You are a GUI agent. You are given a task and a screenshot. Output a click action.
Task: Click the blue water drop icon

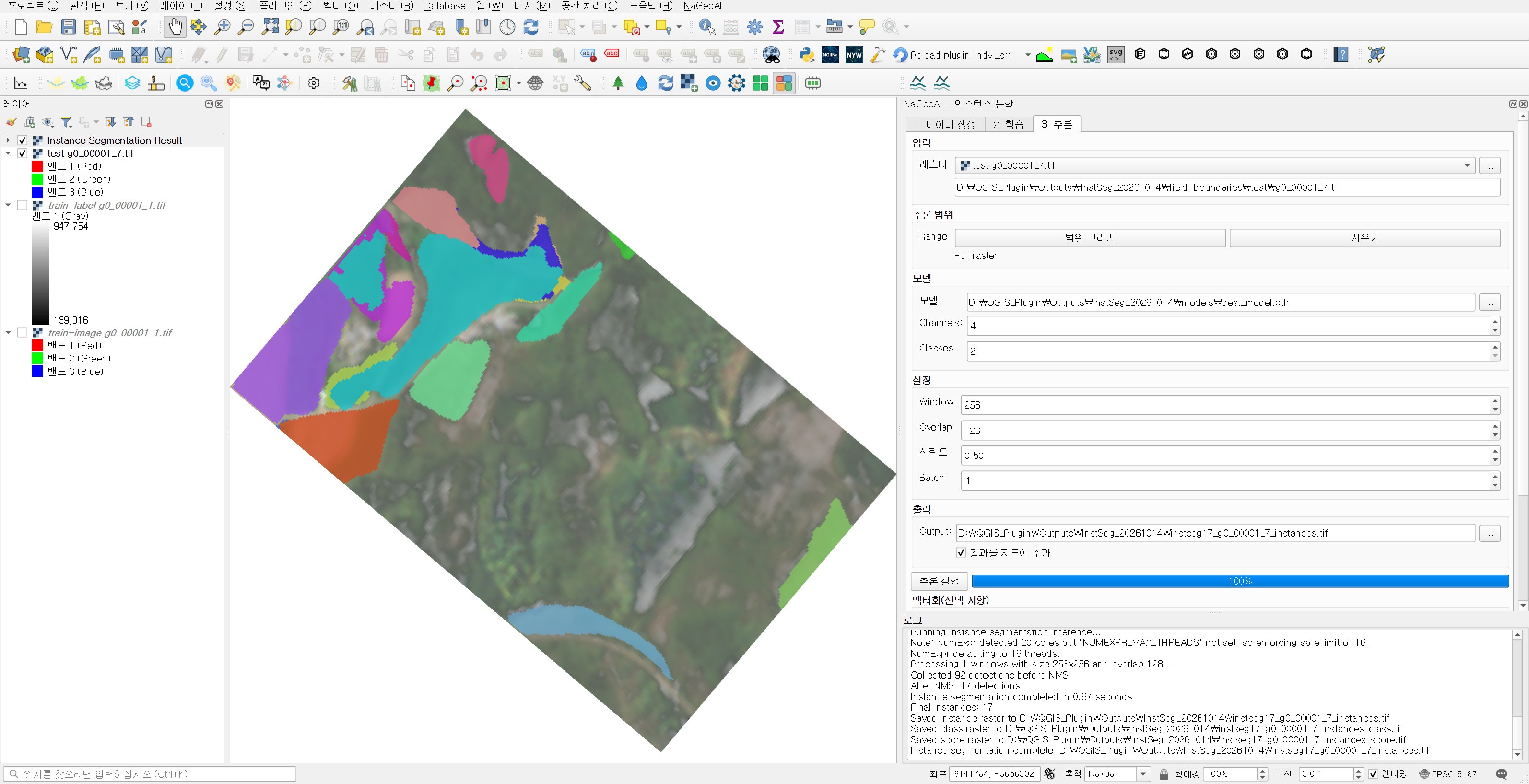tap(641, 83)
